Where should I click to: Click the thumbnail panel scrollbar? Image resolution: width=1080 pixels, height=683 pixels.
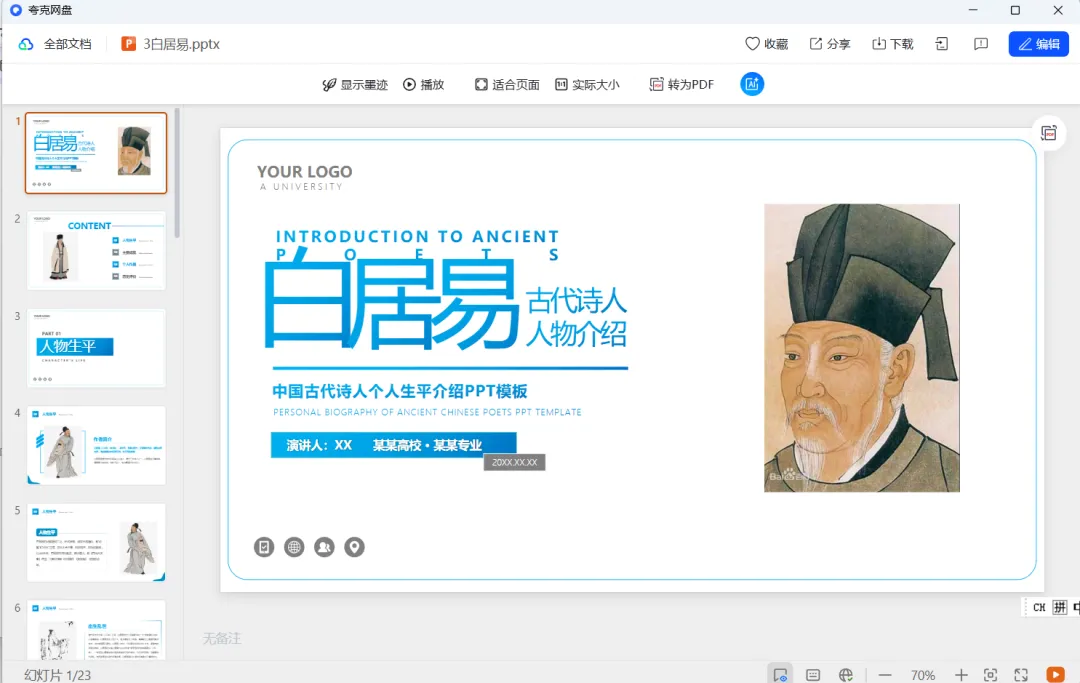point(177,172)
